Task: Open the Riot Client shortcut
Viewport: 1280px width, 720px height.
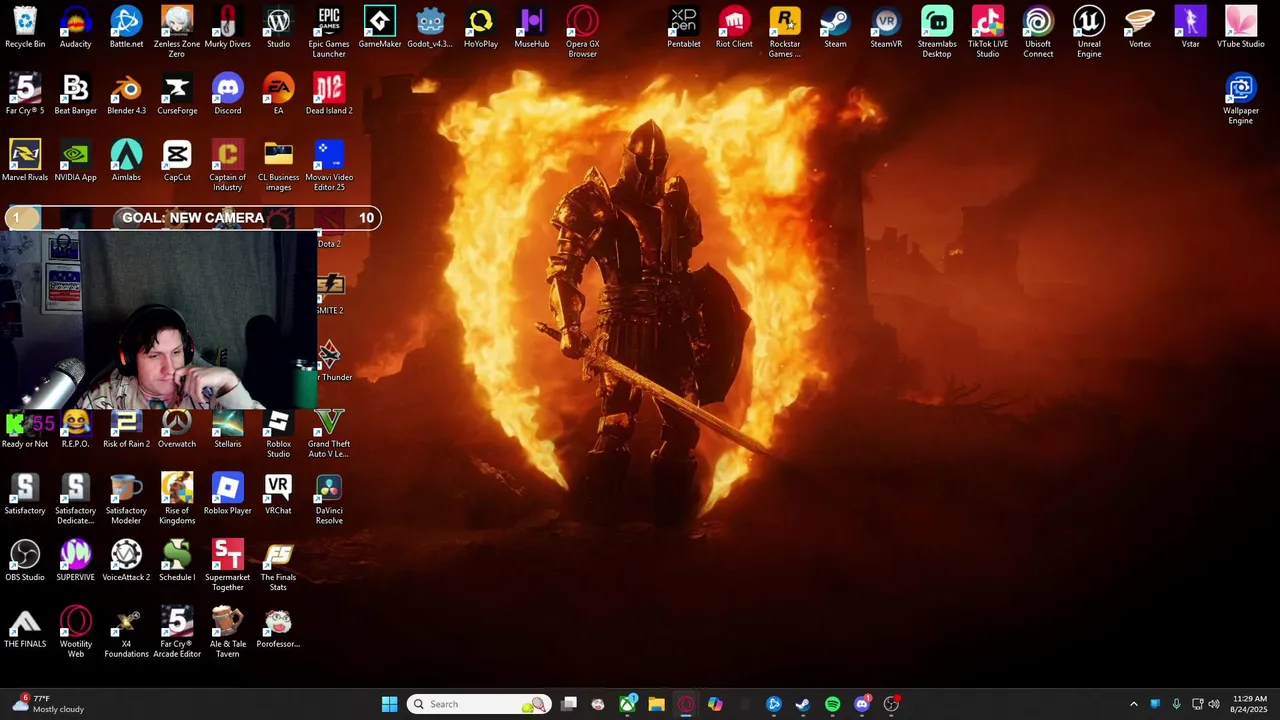Action: (x=734, y=28)
